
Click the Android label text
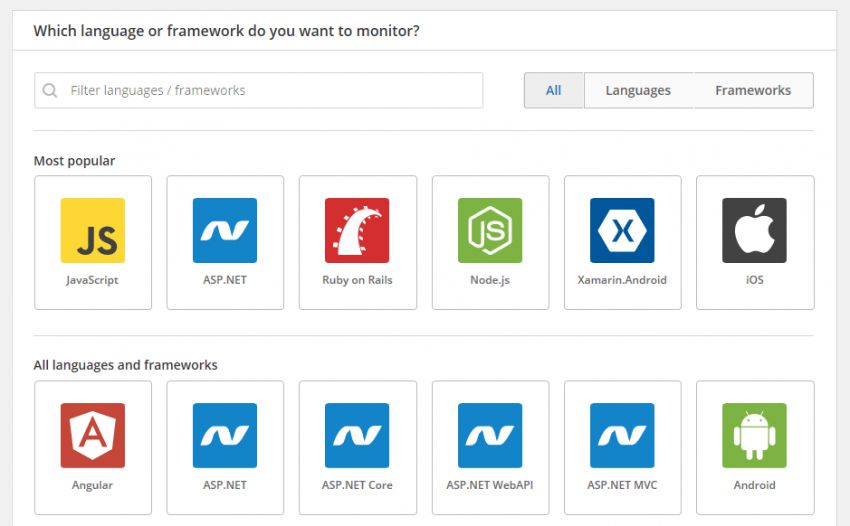(755, 485)
